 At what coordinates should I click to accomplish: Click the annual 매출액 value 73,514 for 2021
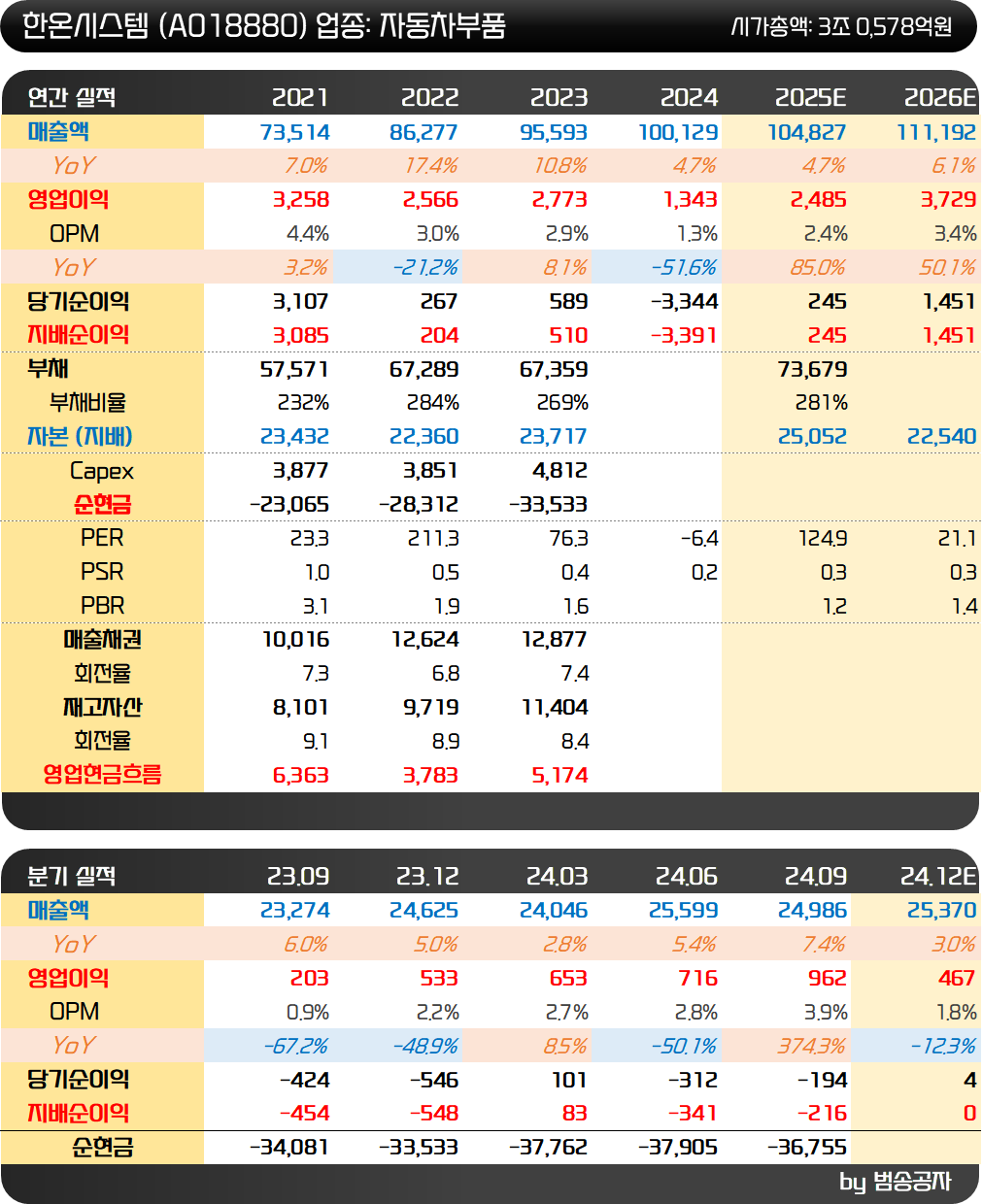295,132
